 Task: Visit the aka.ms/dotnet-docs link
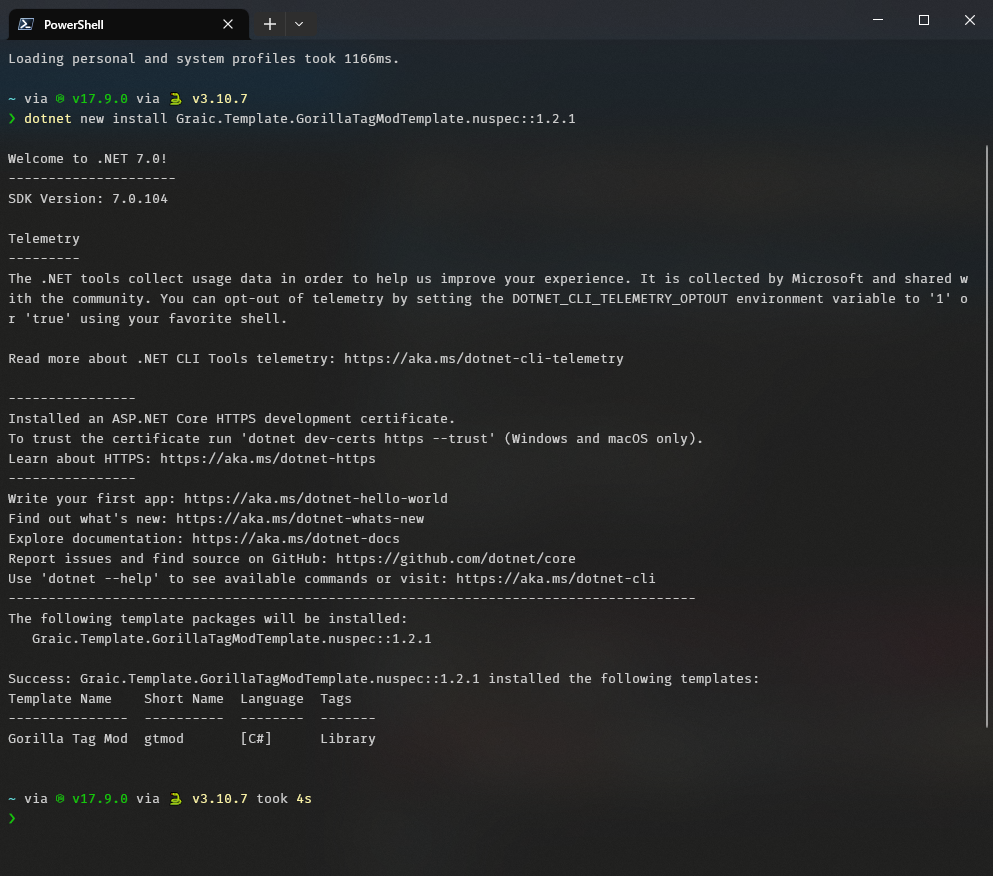(x=295, y=539)
